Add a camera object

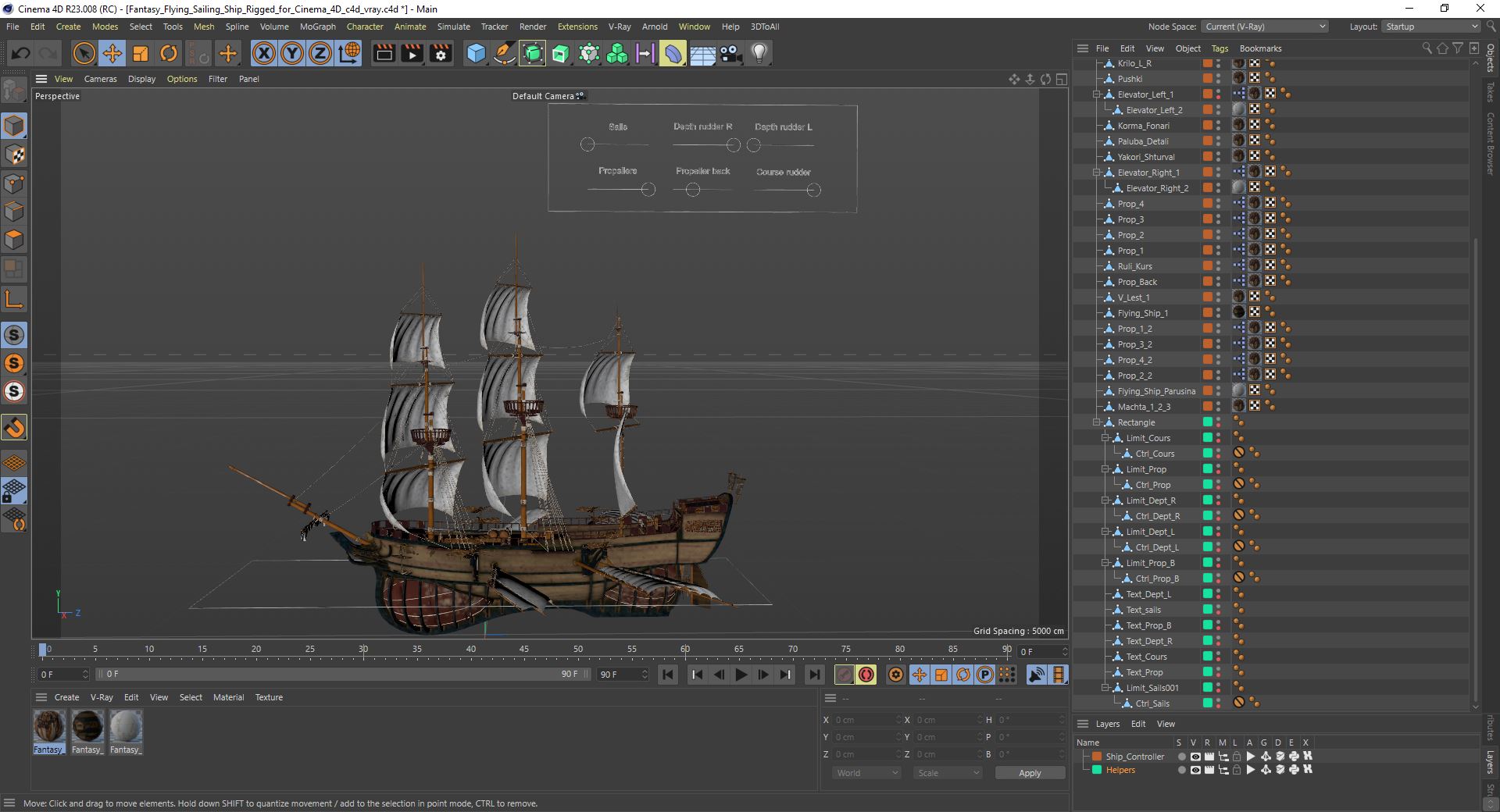730,53
